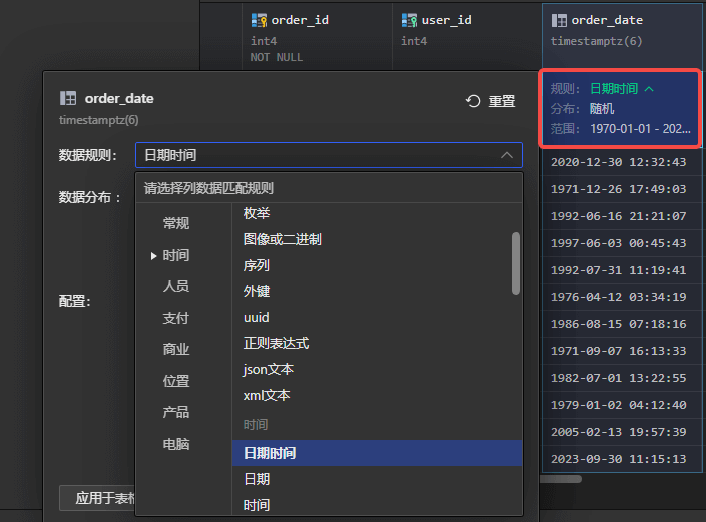This screenshot has width=706, height=522.
Task: Click the timestamptz(6) type under panel title
Action: click(99, 120)
